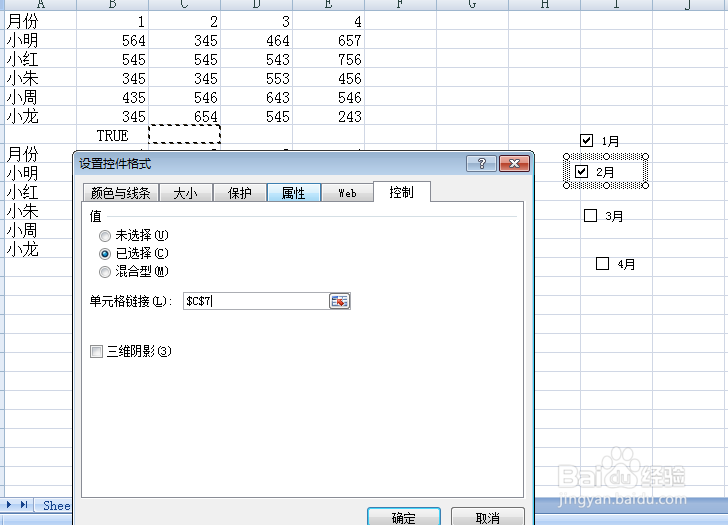Screen dimensions: 728x525
Task: Switch to the Web tab
Action: tap(347, 193)
